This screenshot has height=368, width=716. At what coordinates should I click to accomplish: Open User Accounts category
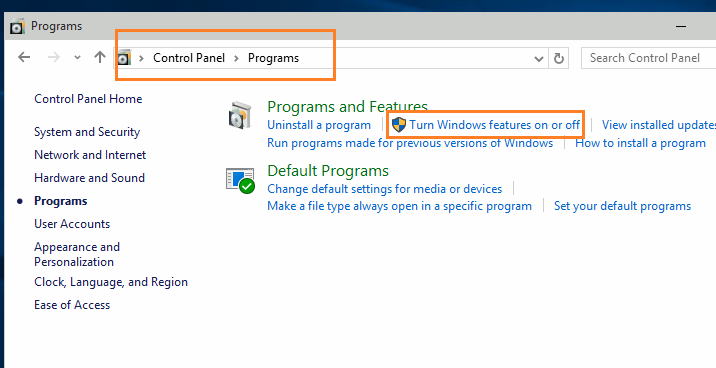tap(72, 224)
